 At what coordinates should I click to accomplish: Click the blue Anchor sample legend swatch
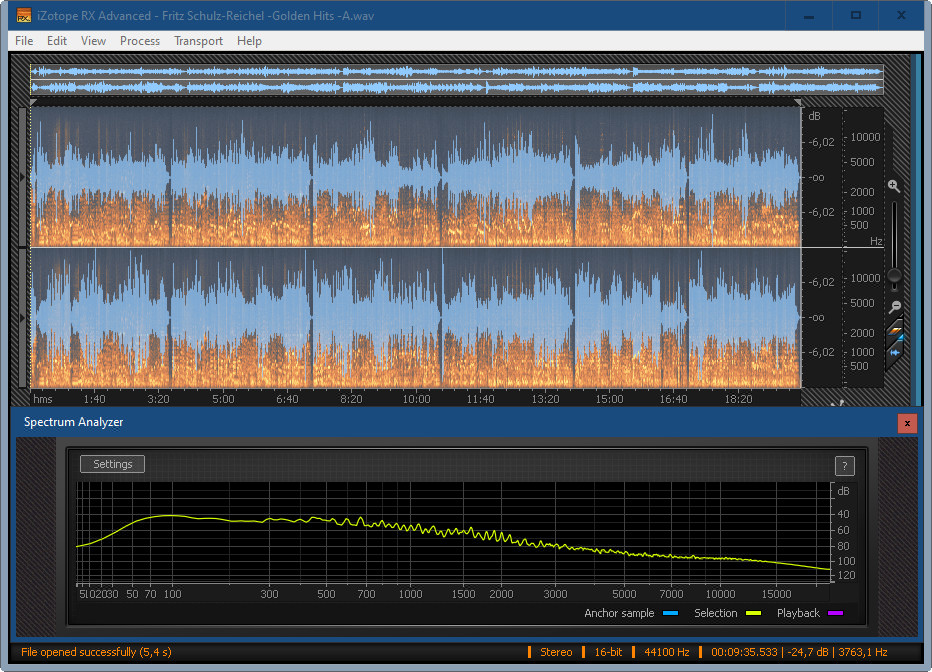coord(670,613)
